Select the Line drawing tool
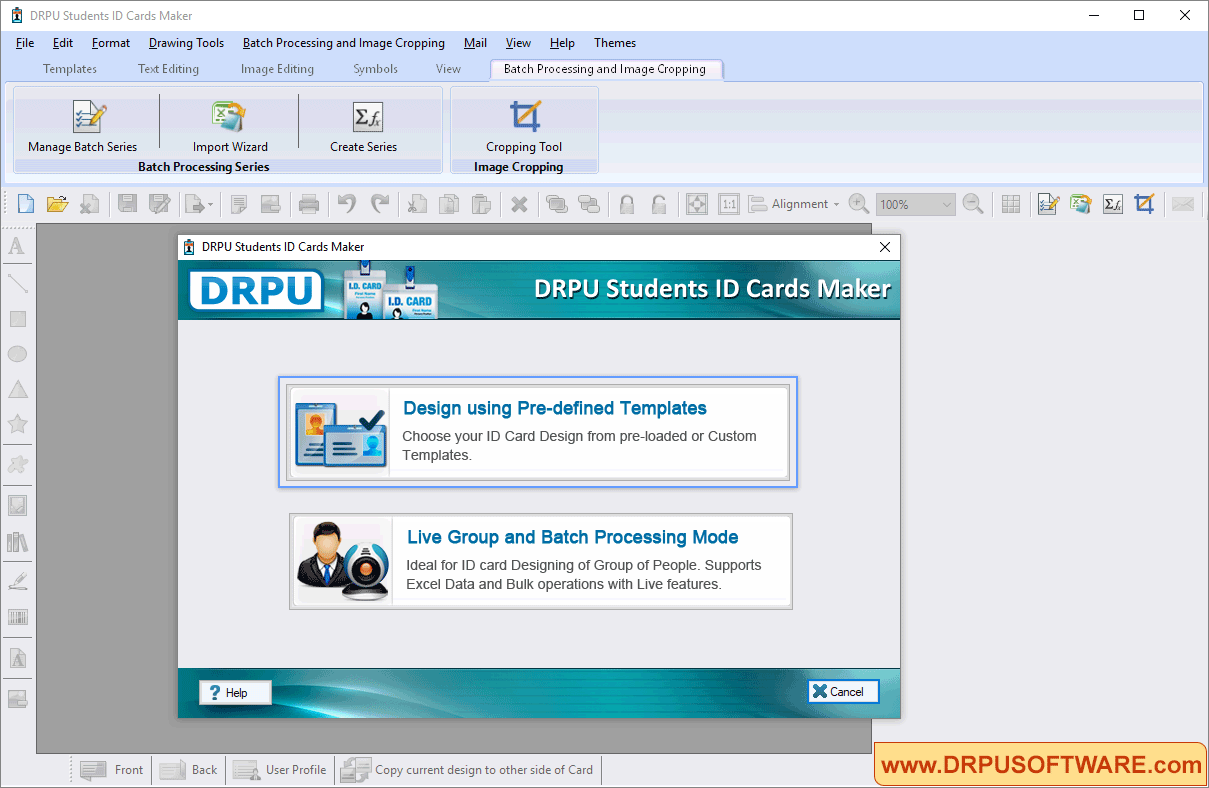Image resolution: width=1209 pixels, height=788 pixels. pyautogui.click(x=17, y=283)
